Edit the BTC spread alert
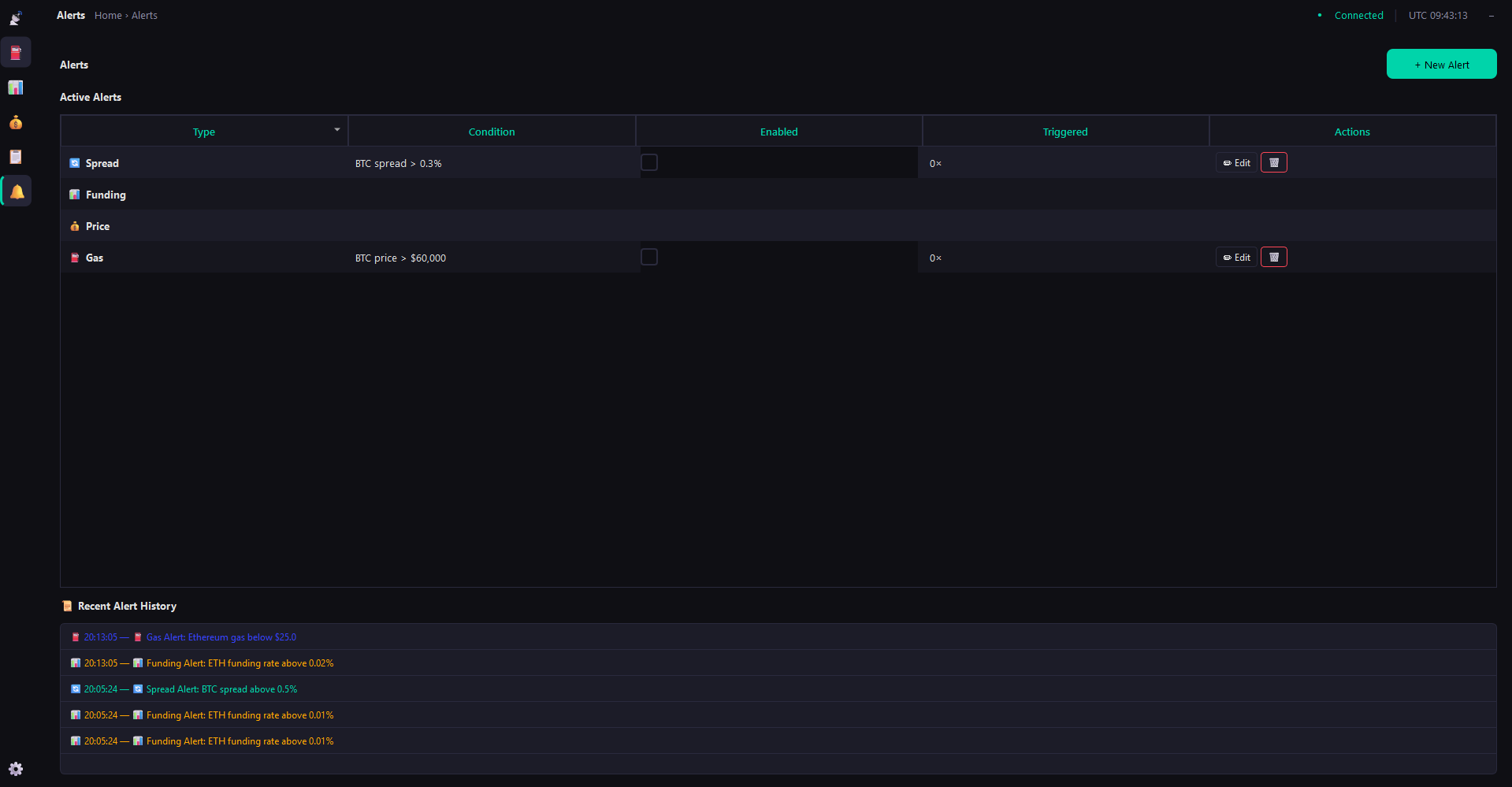 click(1235, 162)
